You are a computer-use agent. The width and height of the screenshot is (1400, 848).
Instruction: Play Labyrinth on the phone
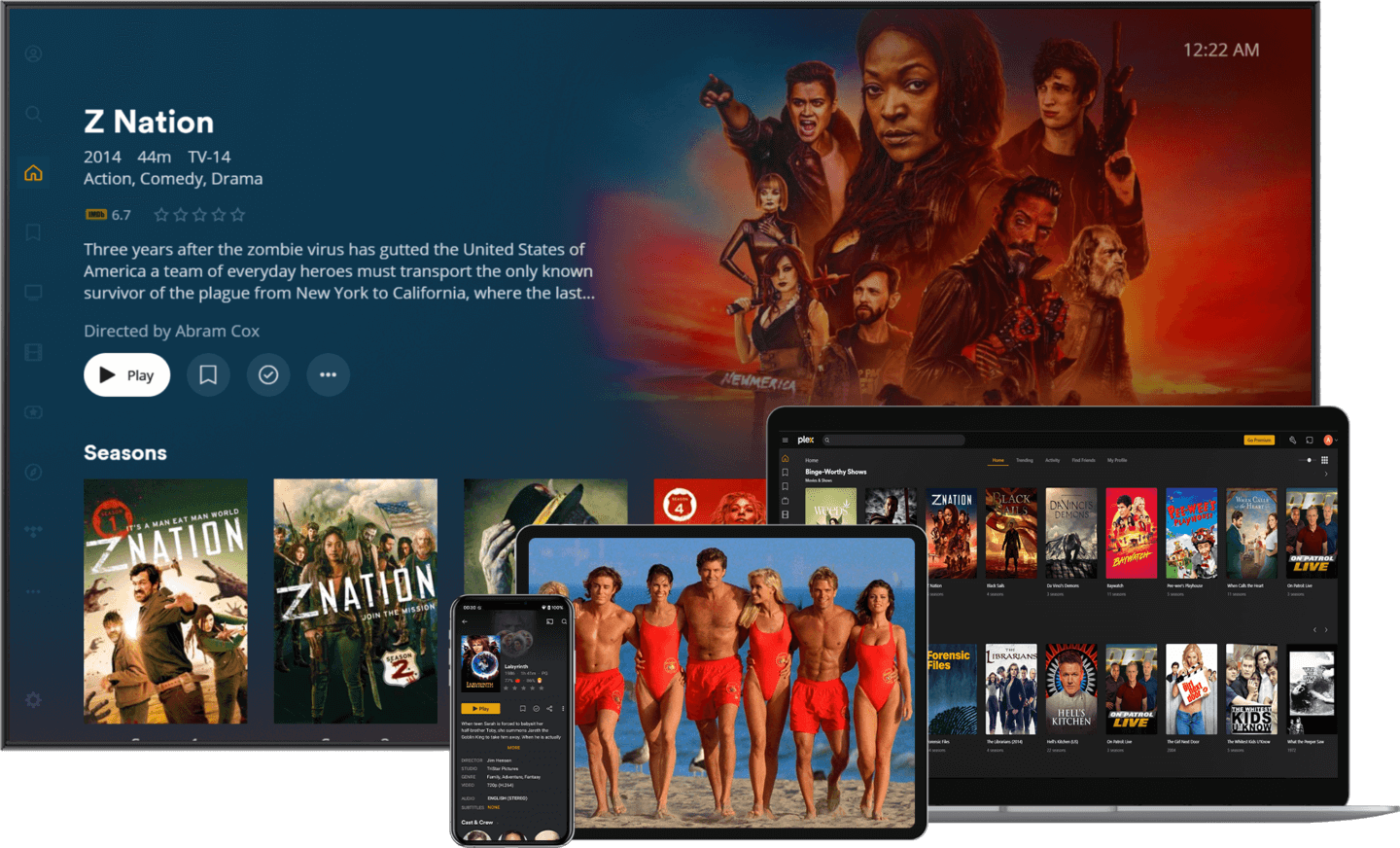point(480,709)
